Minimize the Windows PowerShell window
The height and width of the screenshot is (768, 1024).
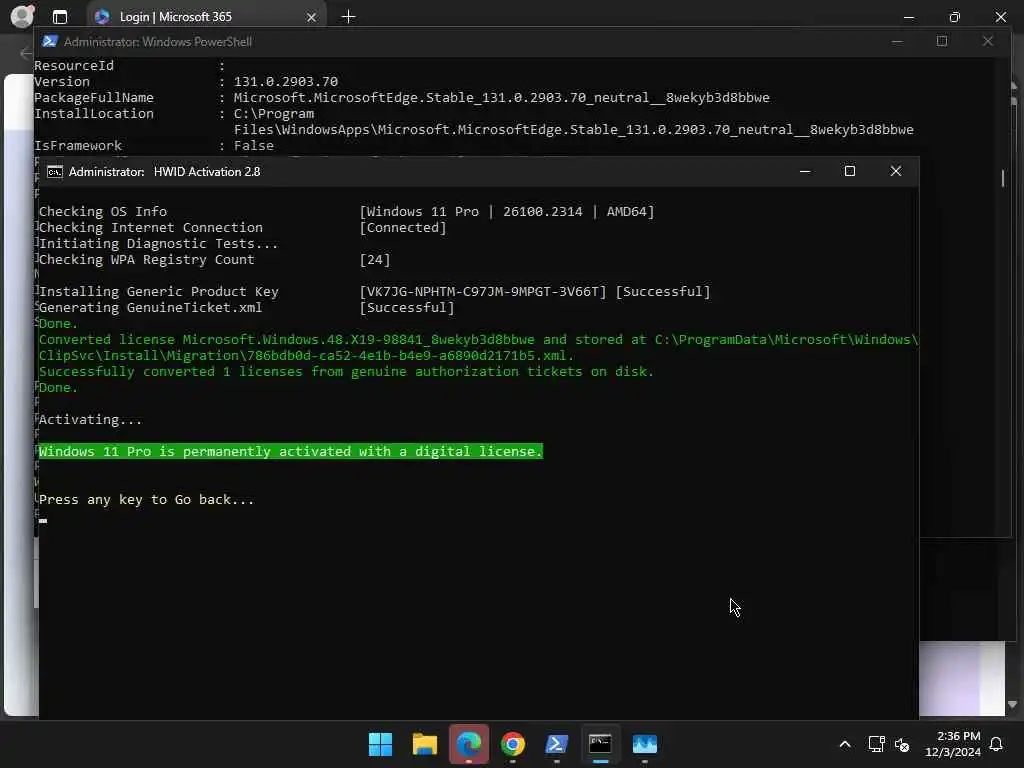click(x=897, y=41)
